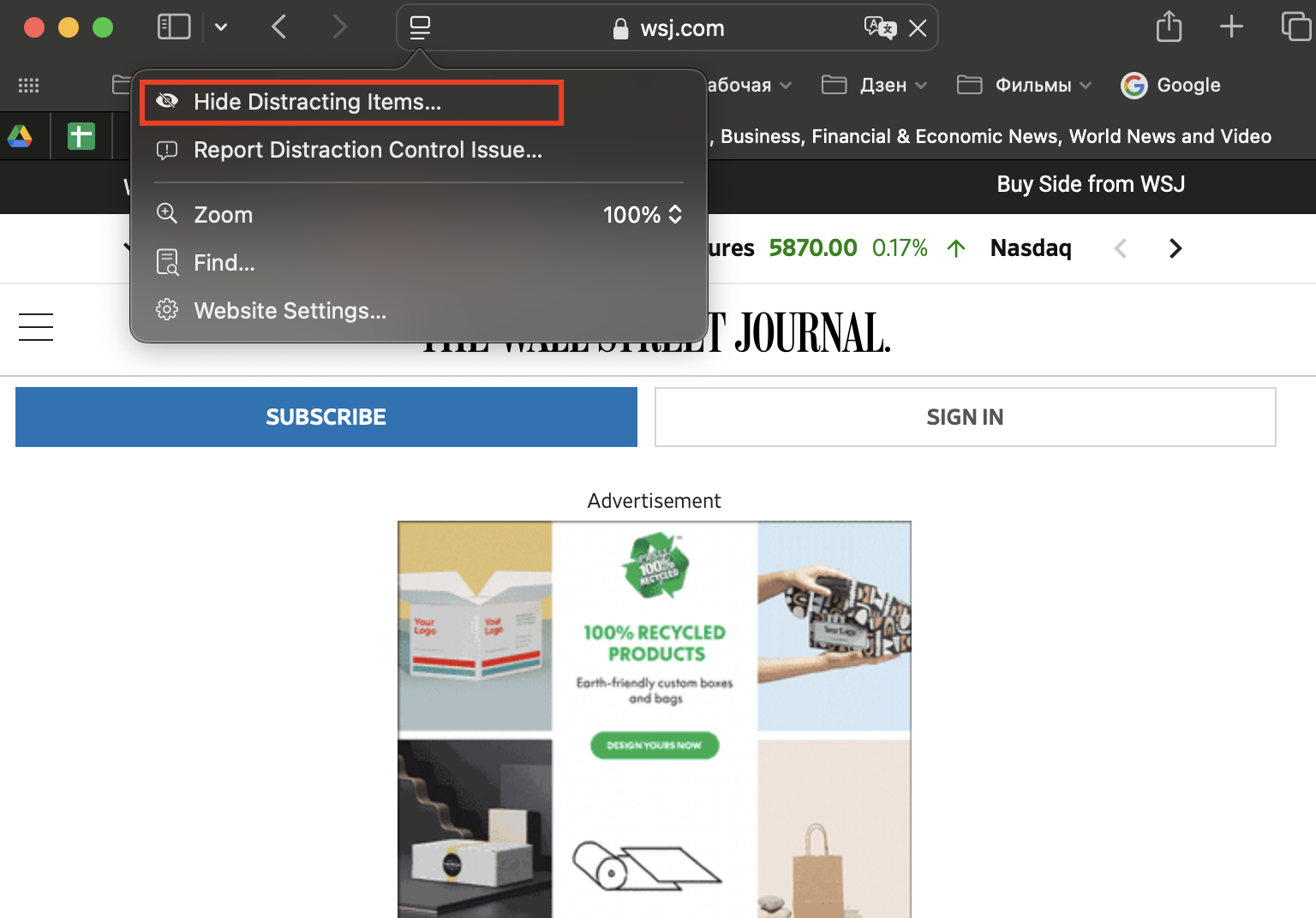
Task: Expand the sidebar tab group chevron
Action: (x=221, y=27)
